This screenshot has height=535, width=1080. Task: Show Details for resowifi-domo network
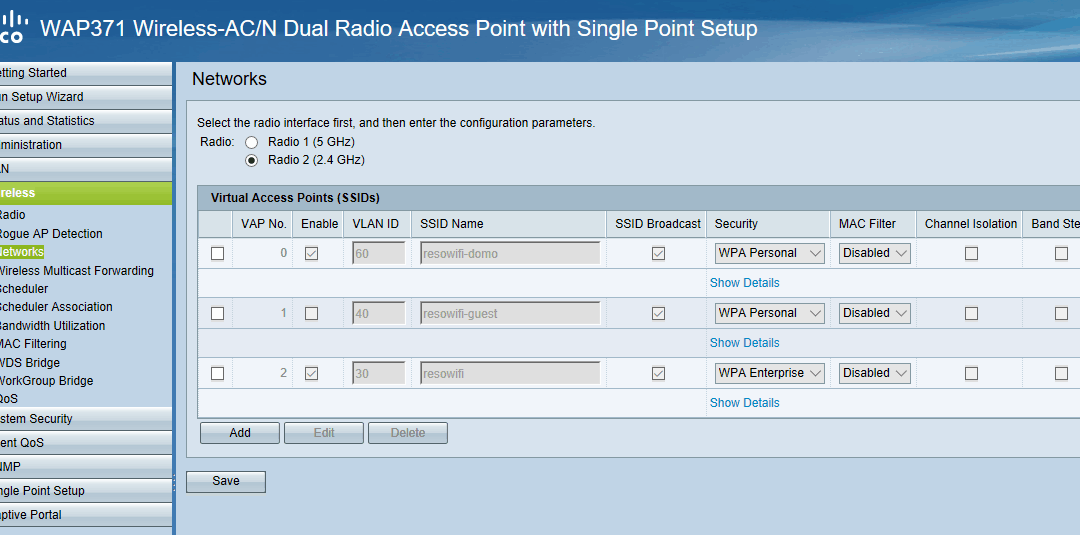pos(745,283)
